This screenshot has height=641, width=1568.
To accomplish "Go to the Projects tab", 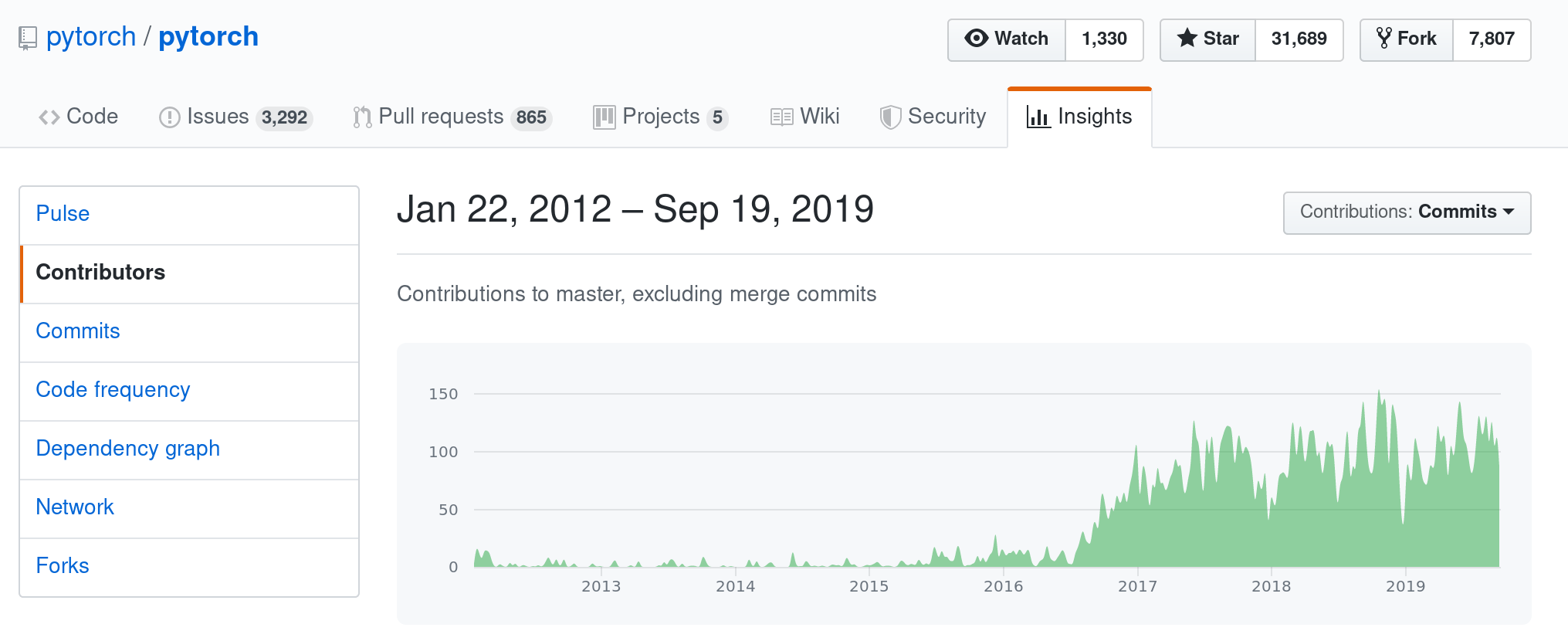I will pyautogui.click(x=660, y=117).
